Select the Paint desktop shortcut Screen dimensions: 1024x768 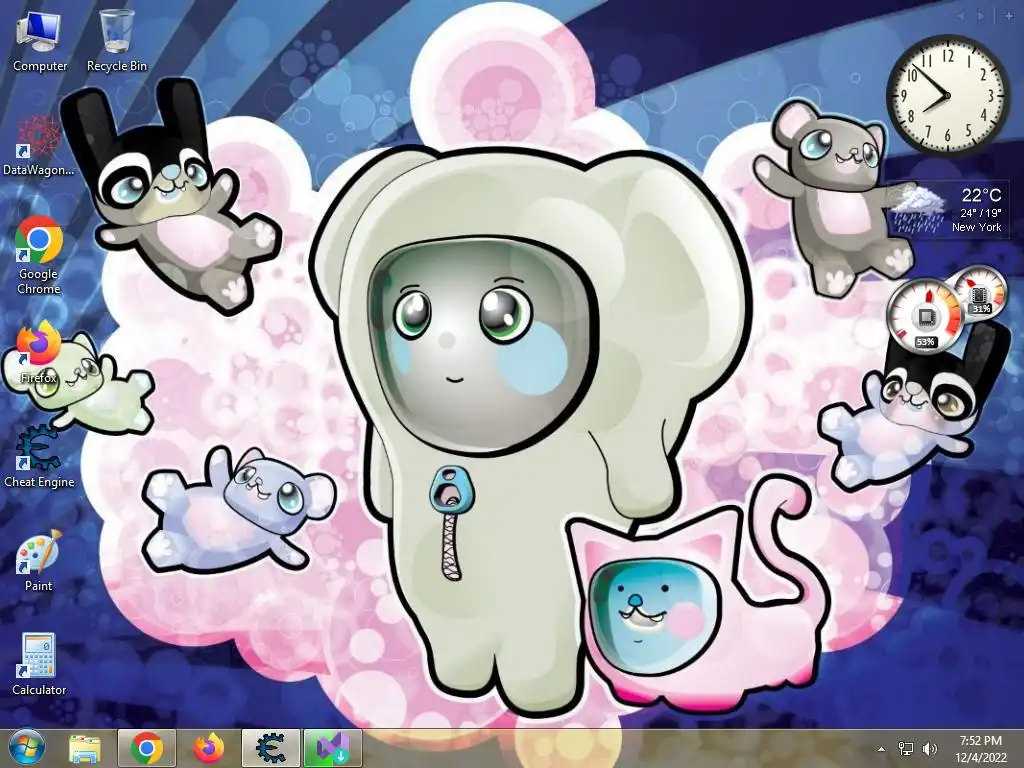click(39, 560)
